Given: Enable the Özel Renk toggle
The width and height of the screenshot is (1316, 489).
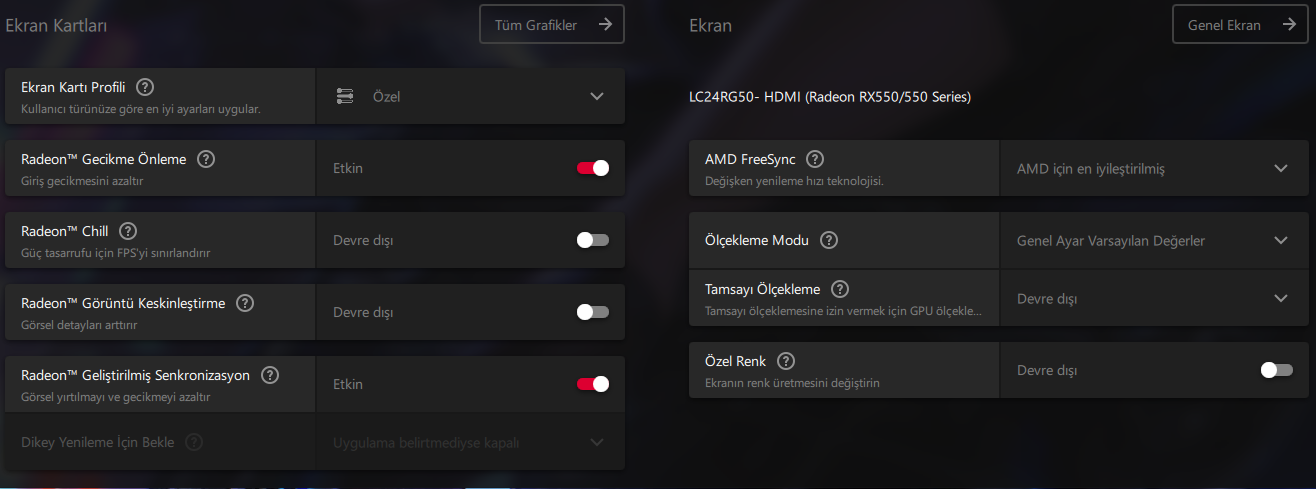Looking at the screenshot, I should (x=1276, y=370).
